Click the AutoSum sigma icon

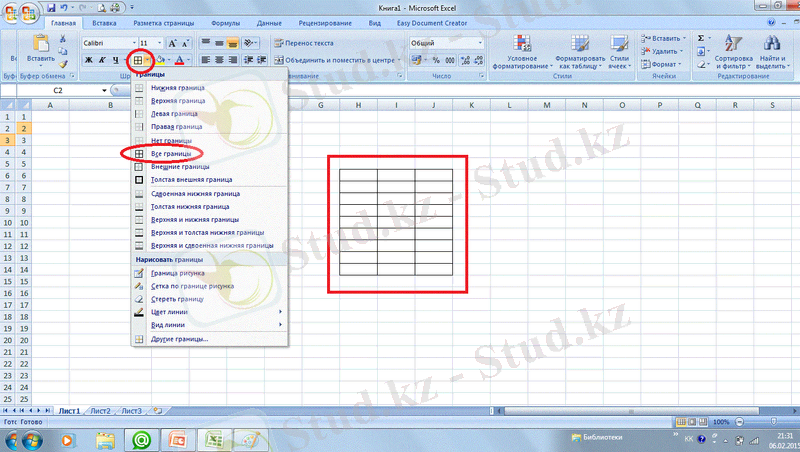pyautogui.click(x=701, y=38)
